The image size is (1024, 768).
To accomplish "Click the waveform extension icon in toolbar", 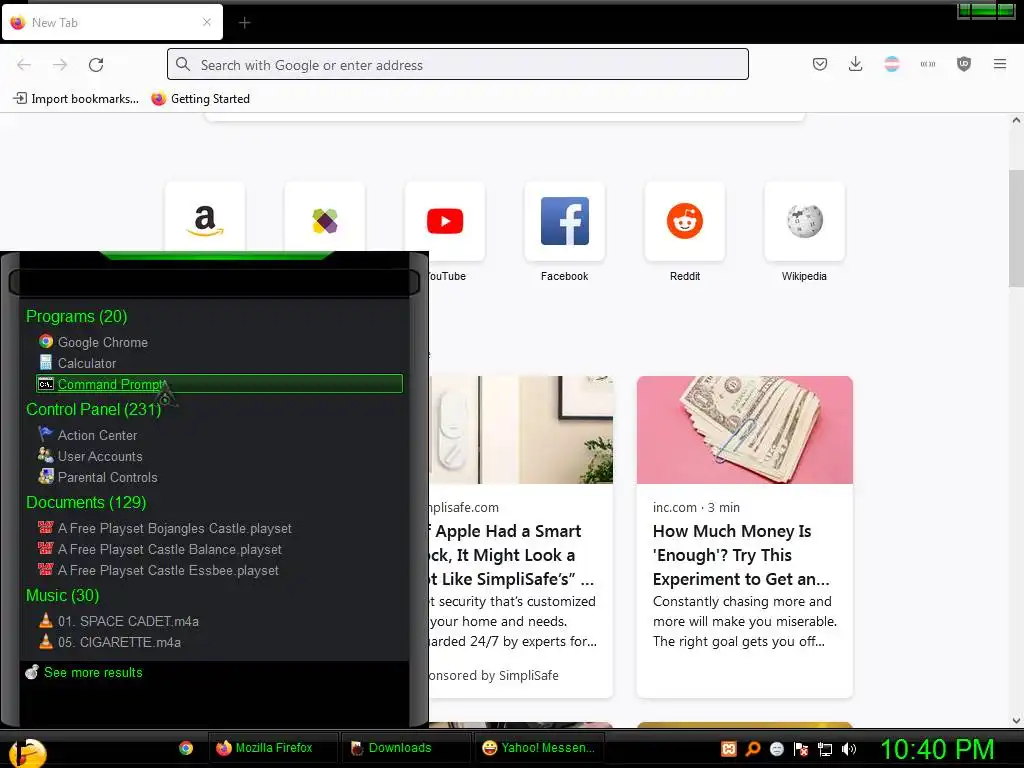I will click(x=927, y=64).
